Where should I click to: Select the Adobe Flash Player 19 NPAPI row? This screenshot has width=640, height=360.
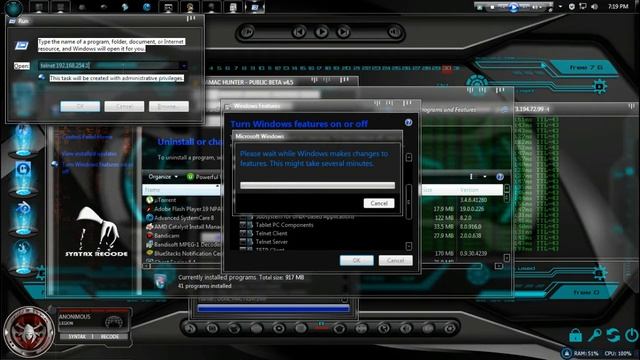(x=183, y=209)
